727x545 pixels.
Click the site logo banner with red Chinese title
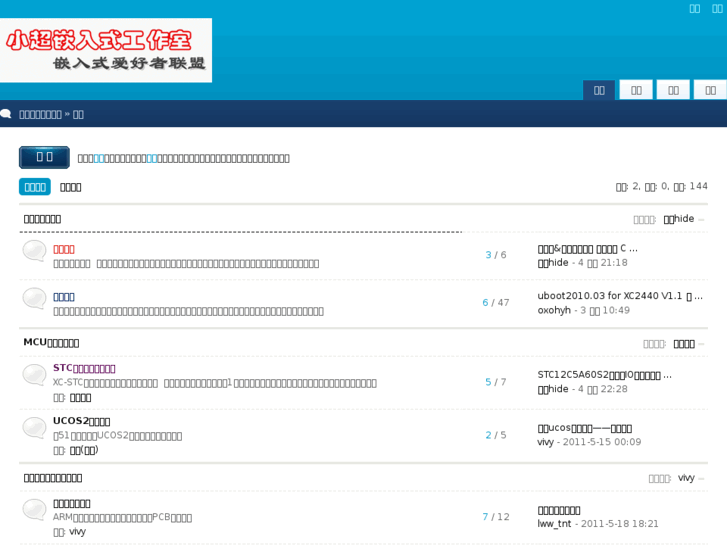click(106, 50)
